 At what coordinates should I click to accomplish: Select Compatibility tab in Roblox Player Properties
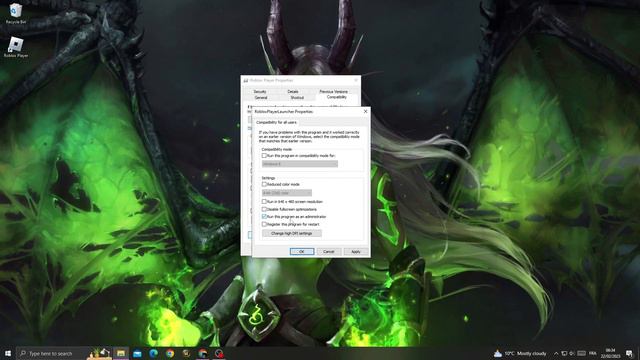337,97
